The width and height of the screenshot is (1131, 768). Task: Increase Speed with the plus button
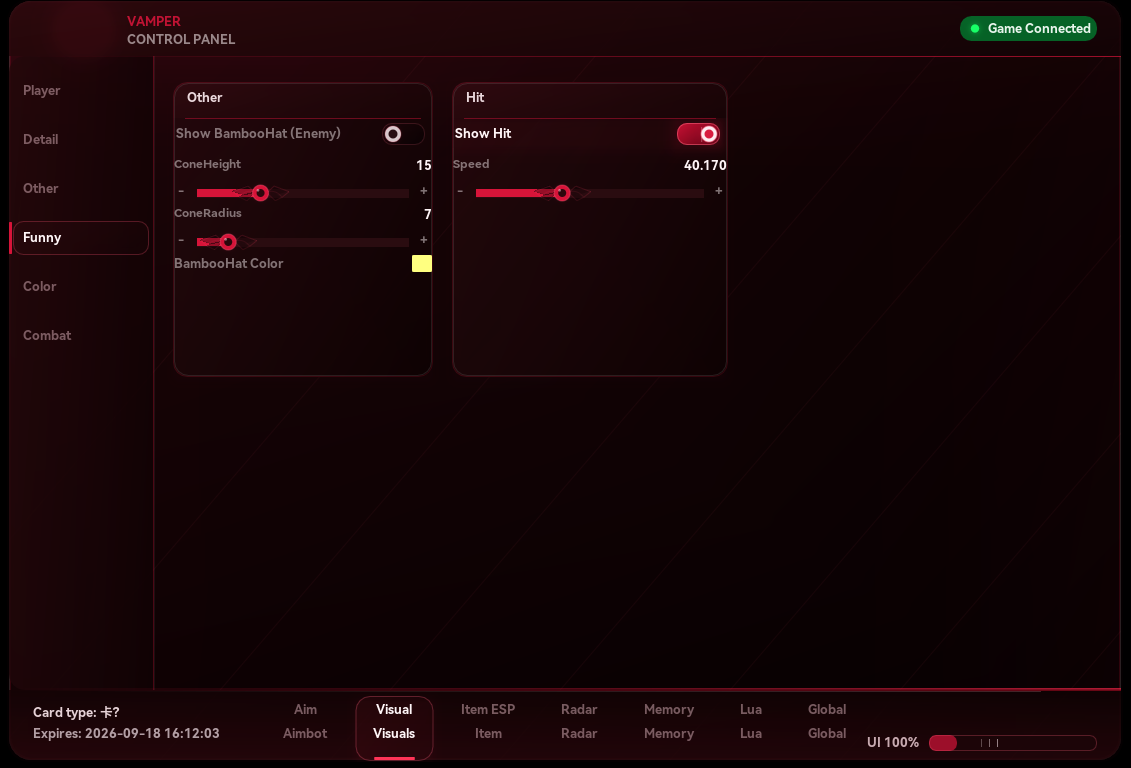point(718,191)
